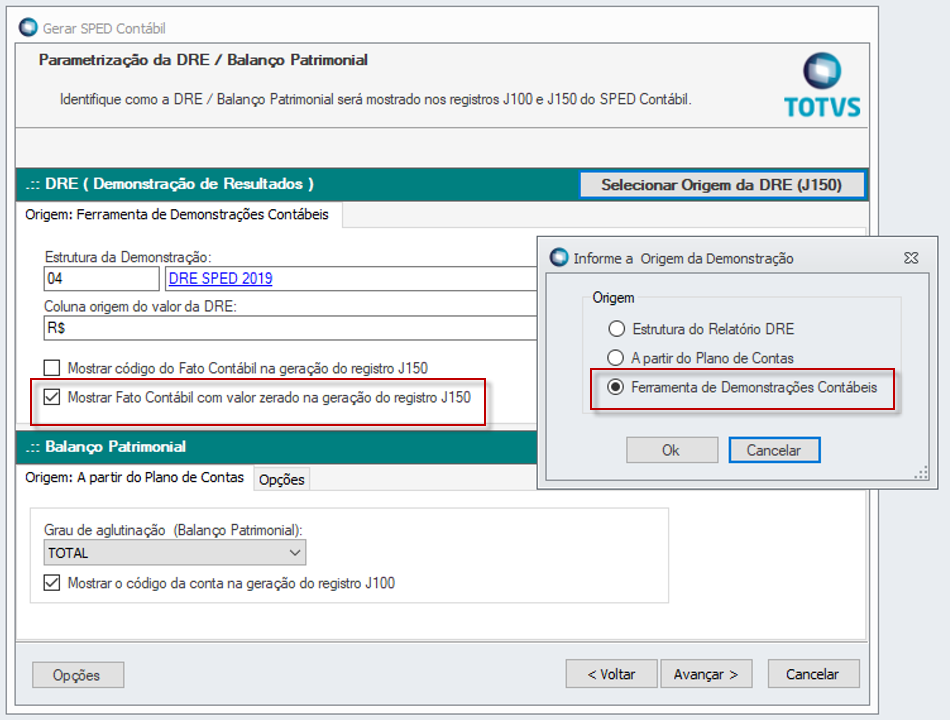
Task: Click the Origem da Demonstração dialog icon
Action: click(x=559, y=258)
